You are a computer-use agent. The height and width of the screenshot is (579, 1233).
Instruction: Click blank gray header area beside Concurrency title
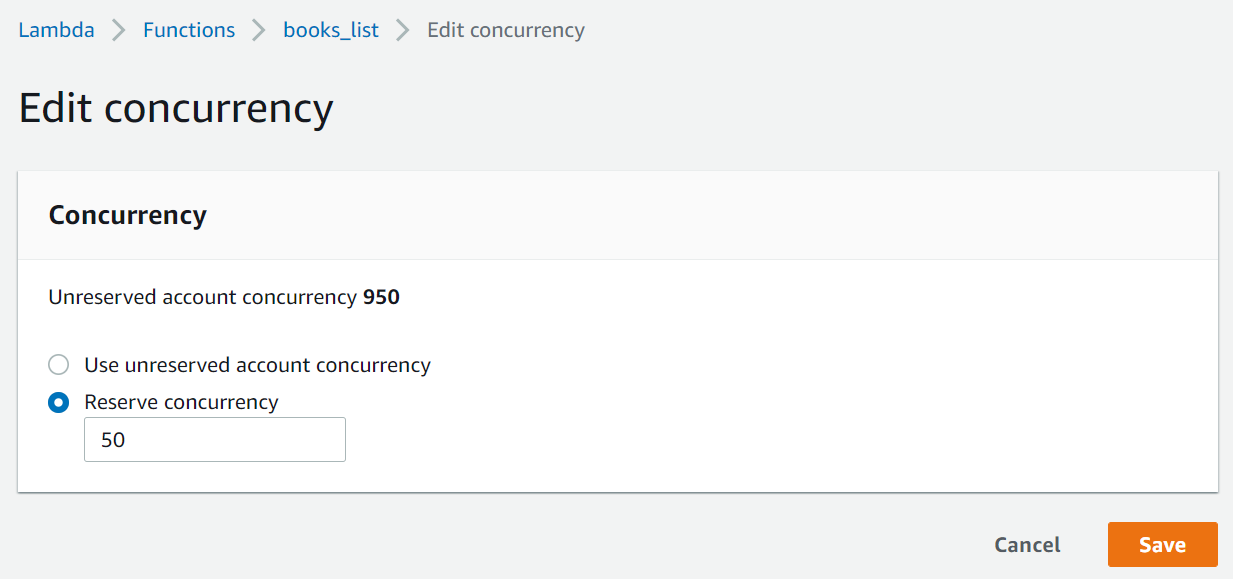[700, 215]
